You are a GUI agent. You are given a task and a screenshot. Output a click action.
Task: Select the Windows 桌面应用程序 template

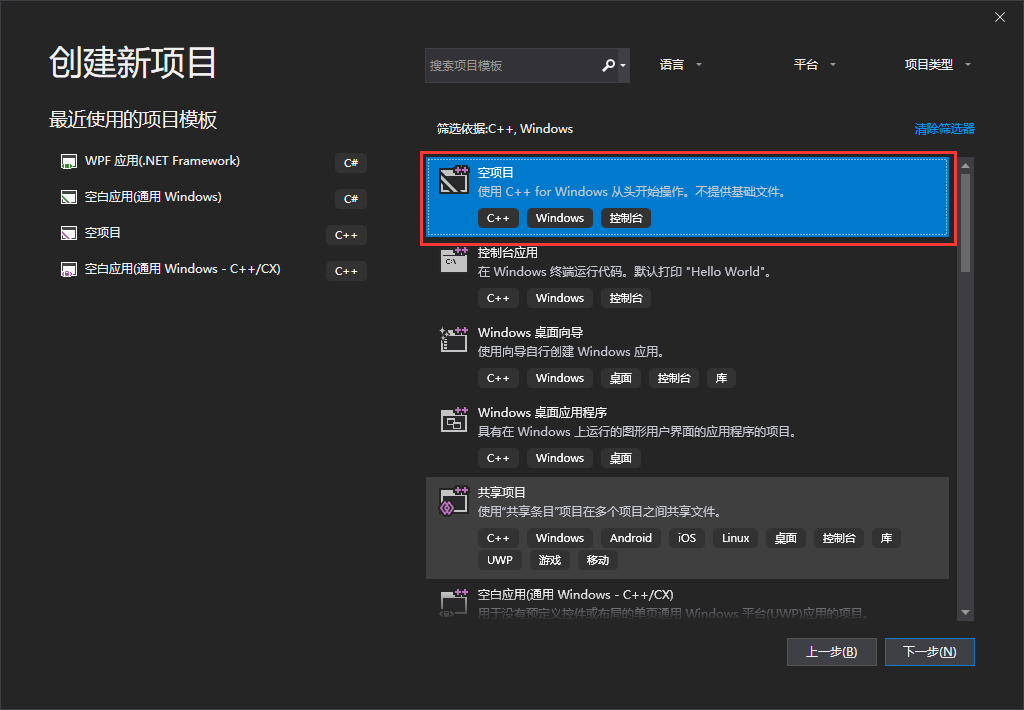point(688,437)
